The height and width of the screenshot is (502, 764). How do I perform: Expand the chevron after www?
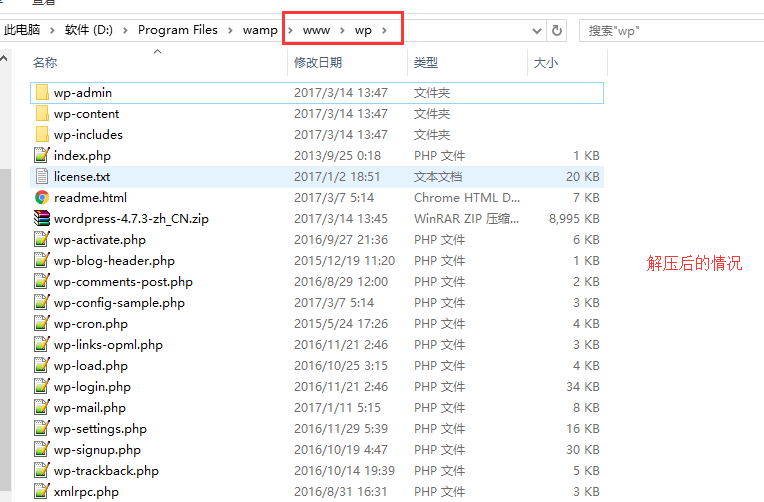click(x=343, y=31)
